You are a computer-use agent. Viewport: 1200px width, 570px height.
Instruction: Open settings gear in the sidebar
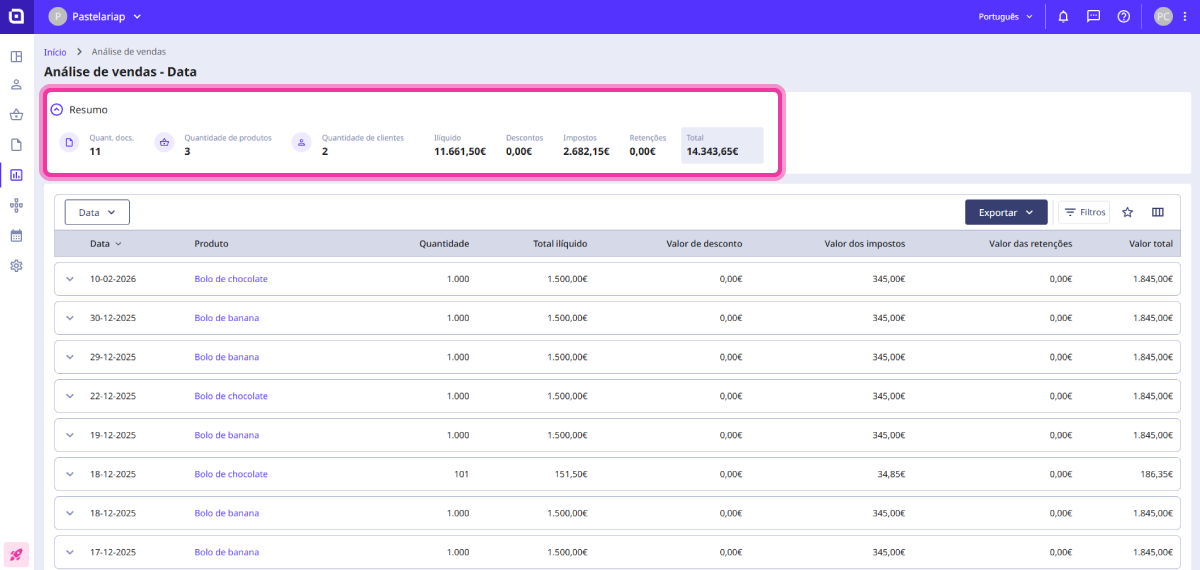tap(16, 266)
